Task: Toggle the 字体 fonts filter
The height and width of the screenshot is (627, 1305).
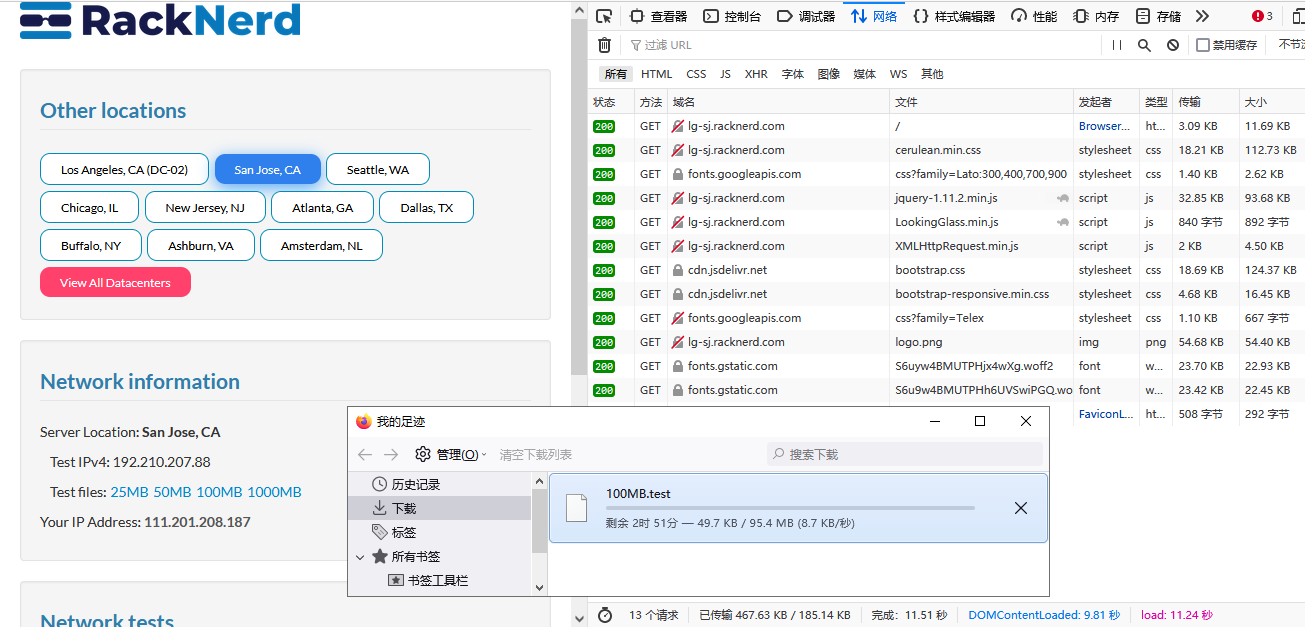Action: pyautogui.click(x=793, y=74)
